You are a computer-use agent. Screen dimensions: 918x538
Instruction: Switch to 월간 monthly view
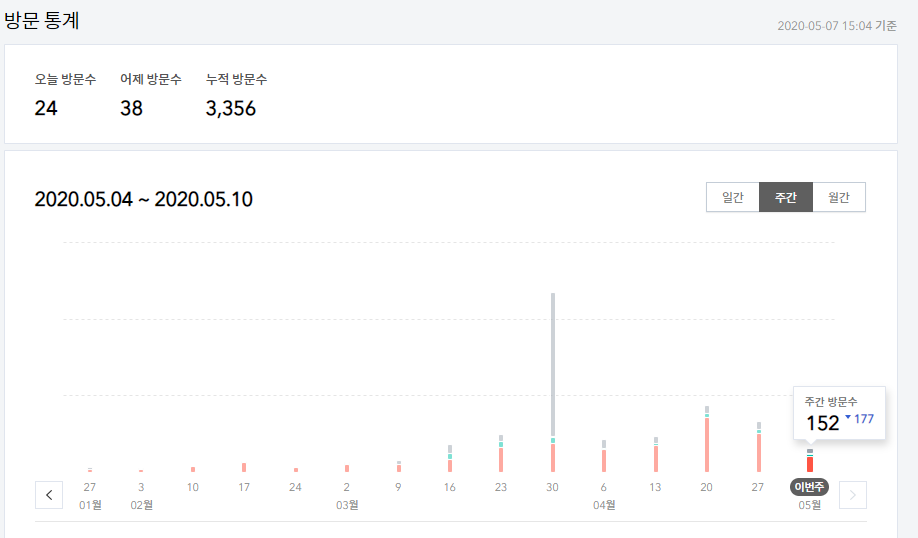[x=839, y=197]
